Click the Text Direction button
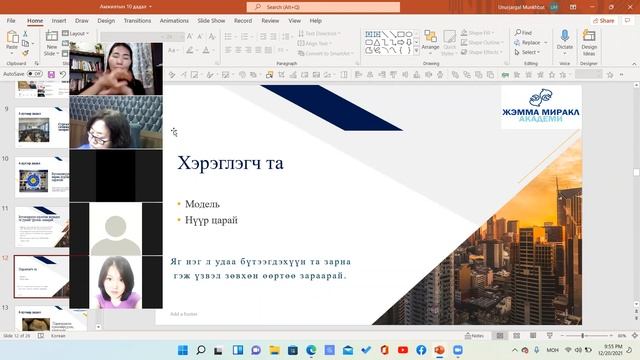 (320, 33)
